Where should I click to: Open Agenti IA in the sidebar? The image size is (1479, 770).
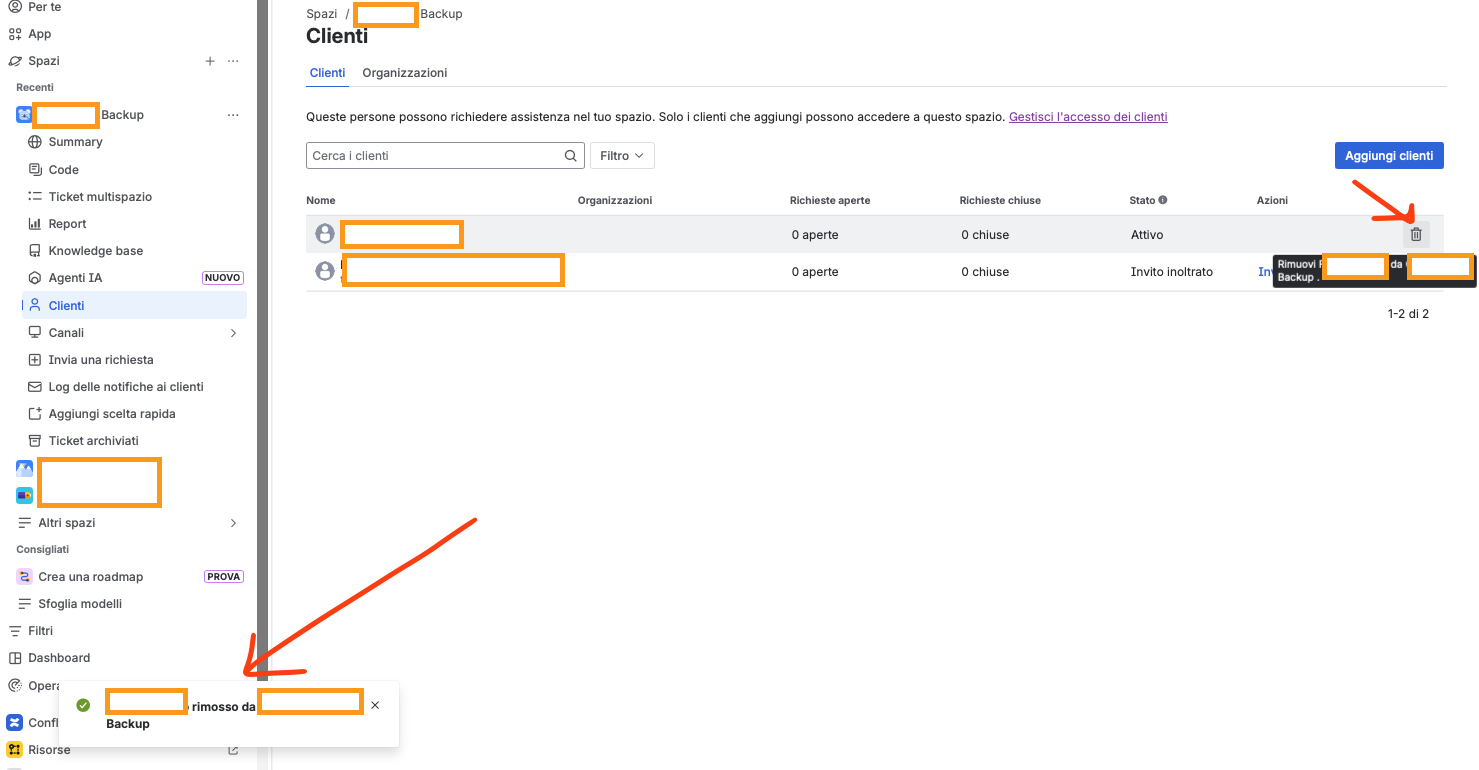pyautogui.click(x=75, y=278)
